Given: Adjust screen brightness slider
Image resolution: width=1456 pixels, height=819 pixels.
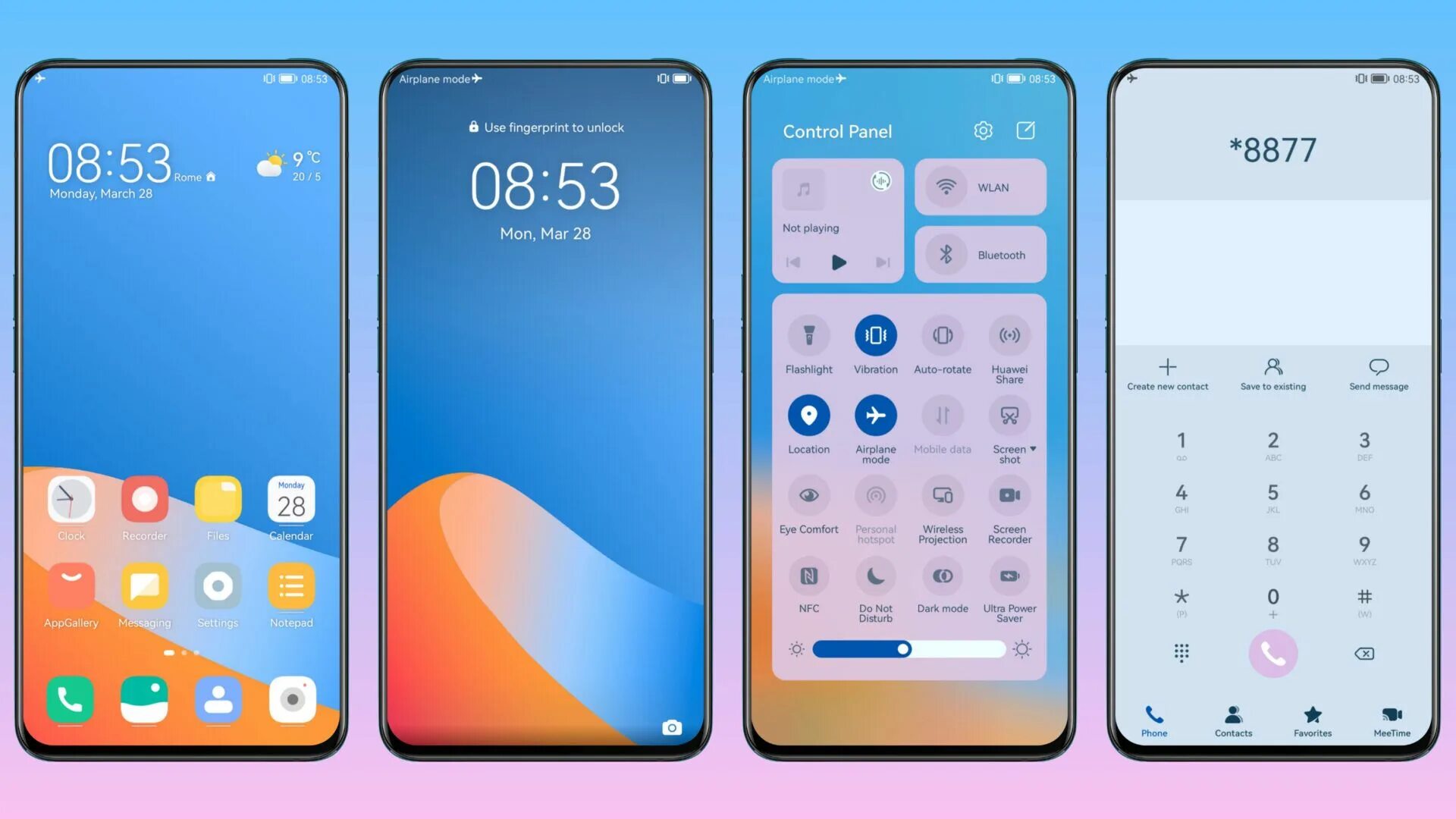Looking at the screenshot, I should 903,649.
